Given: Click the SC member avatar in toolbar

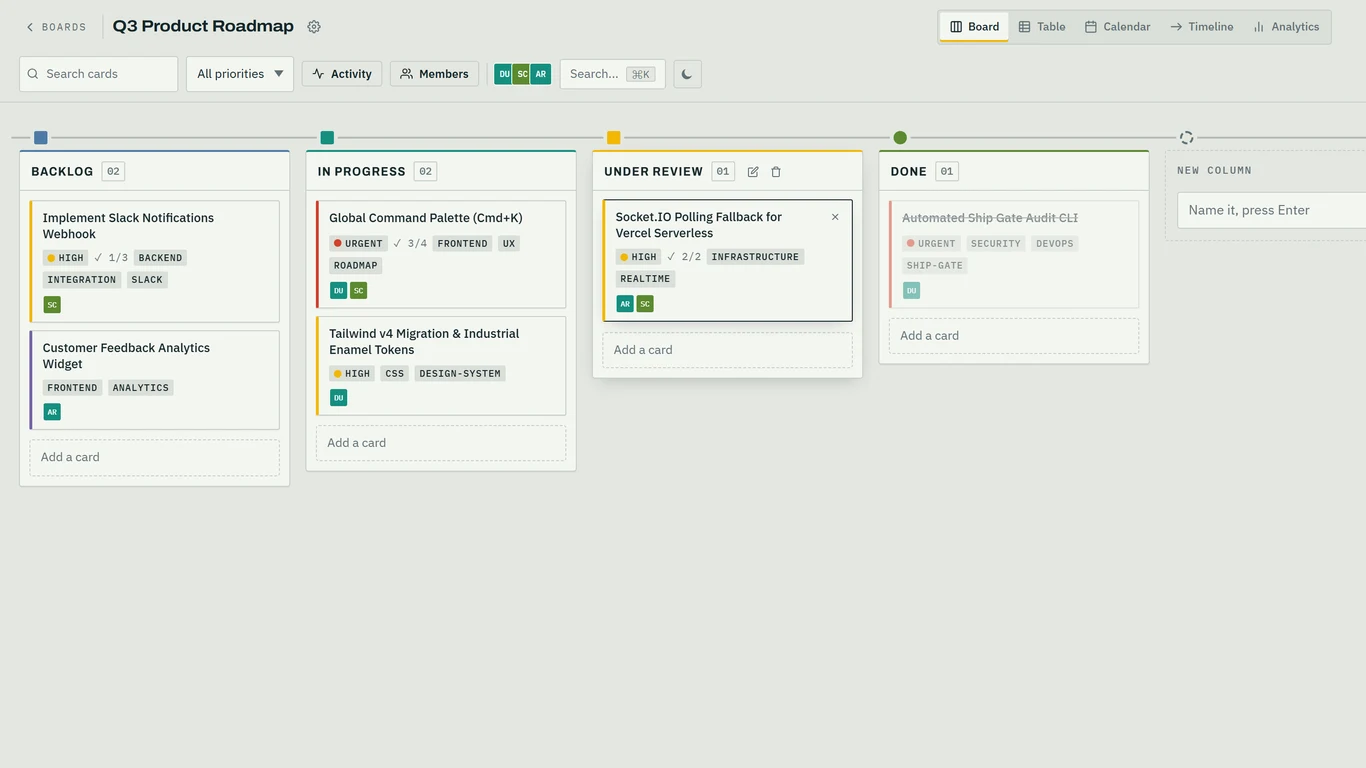Looking at the screenshot, I should click(522, 74).
